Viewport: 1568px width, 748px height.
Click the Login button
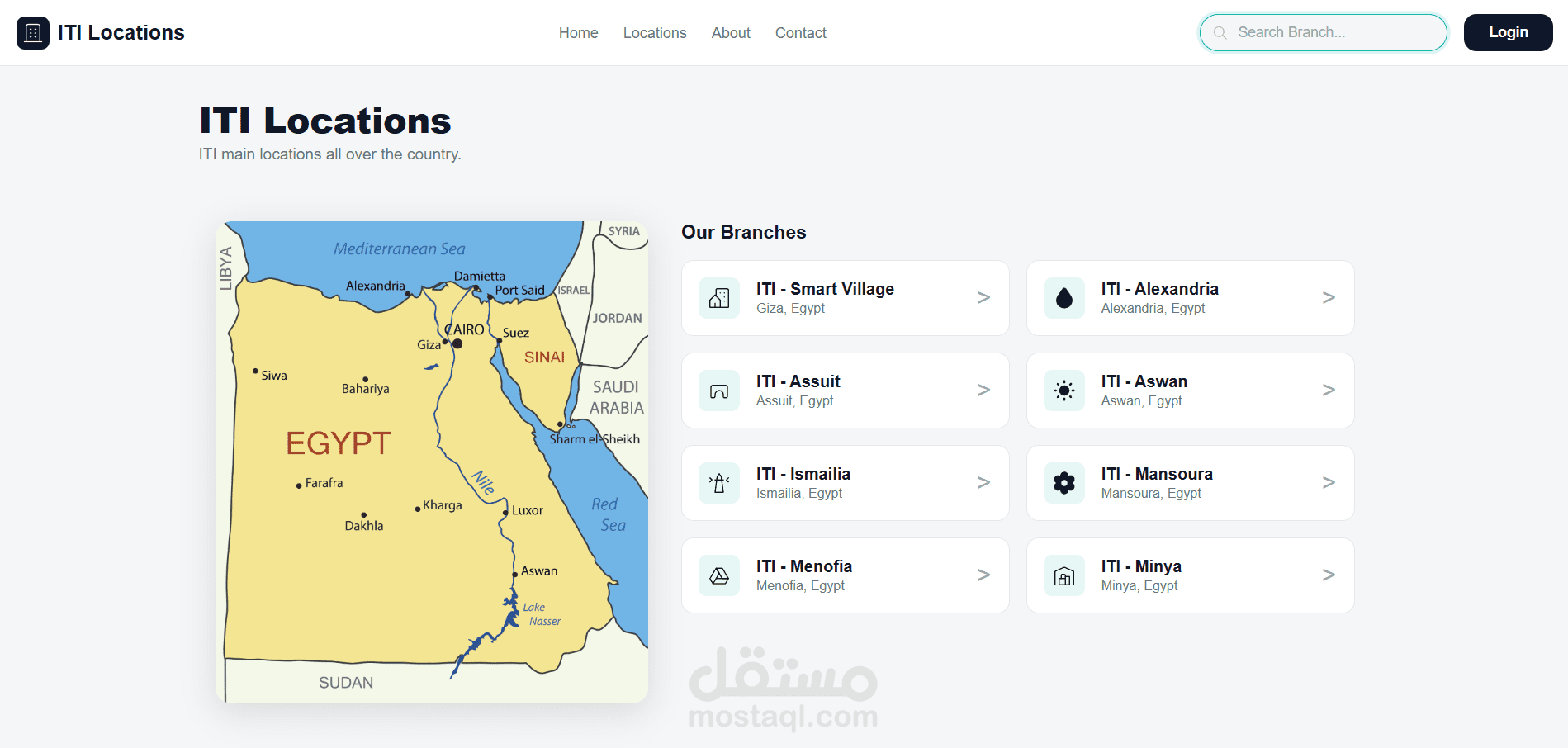(x=1508, y=32)
